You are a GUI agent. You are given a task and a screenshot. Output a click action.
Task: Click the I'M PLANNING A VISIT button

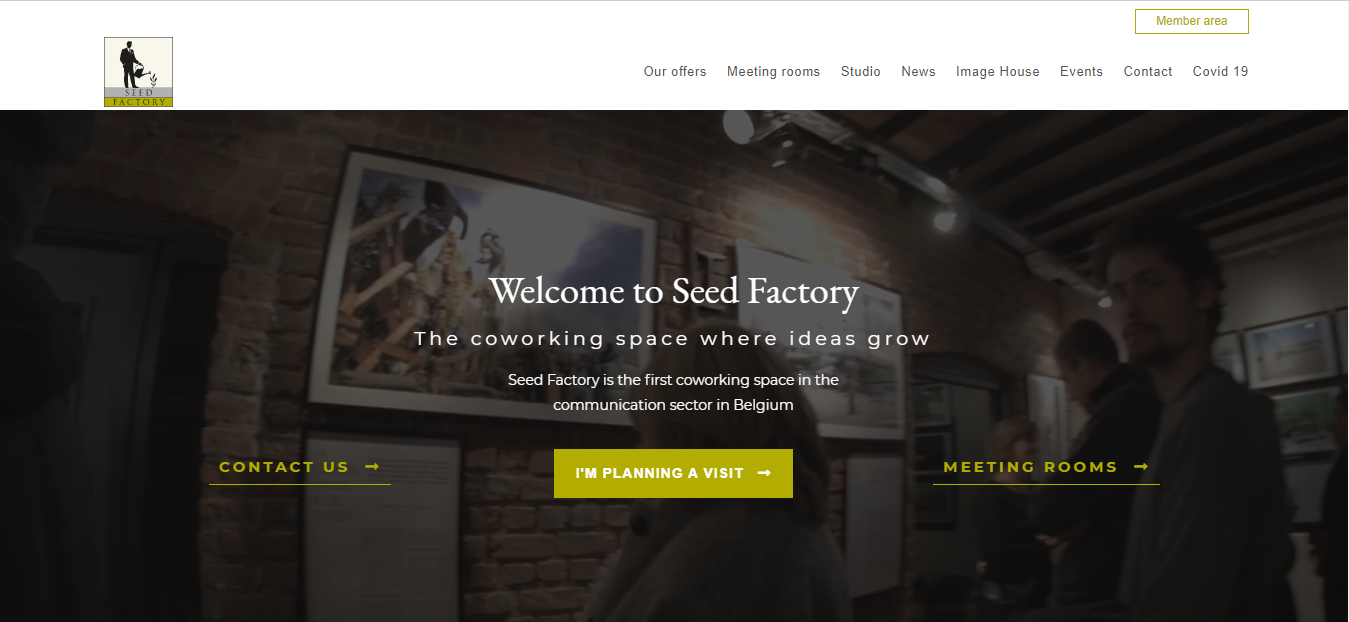click(673, 473)
